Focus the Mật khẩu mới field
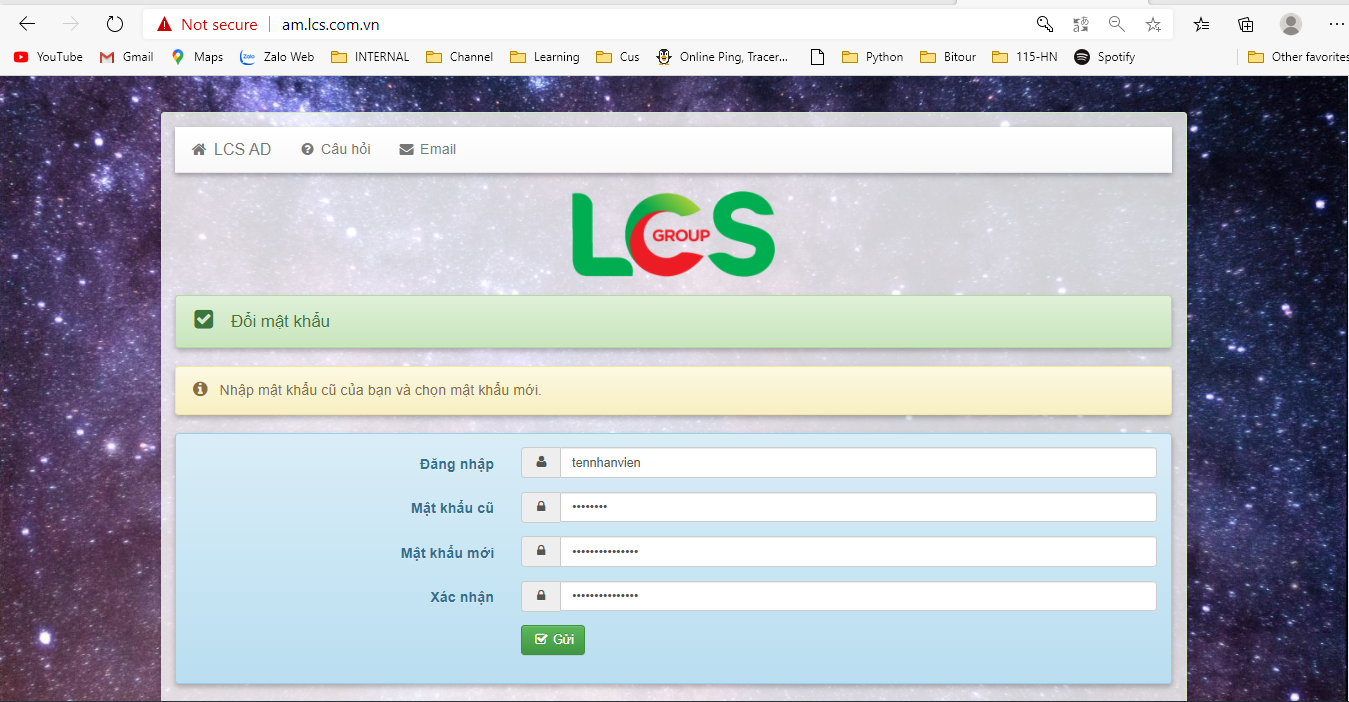The height and width of the screenshot is (702, 1349). click(858, 551)
